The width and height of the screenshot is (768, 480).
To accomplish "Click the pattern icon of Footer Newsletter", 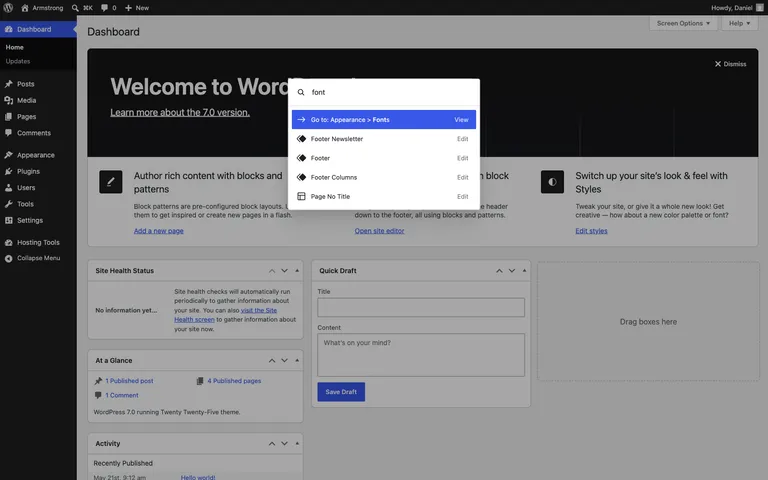I will tap(301, 139).
